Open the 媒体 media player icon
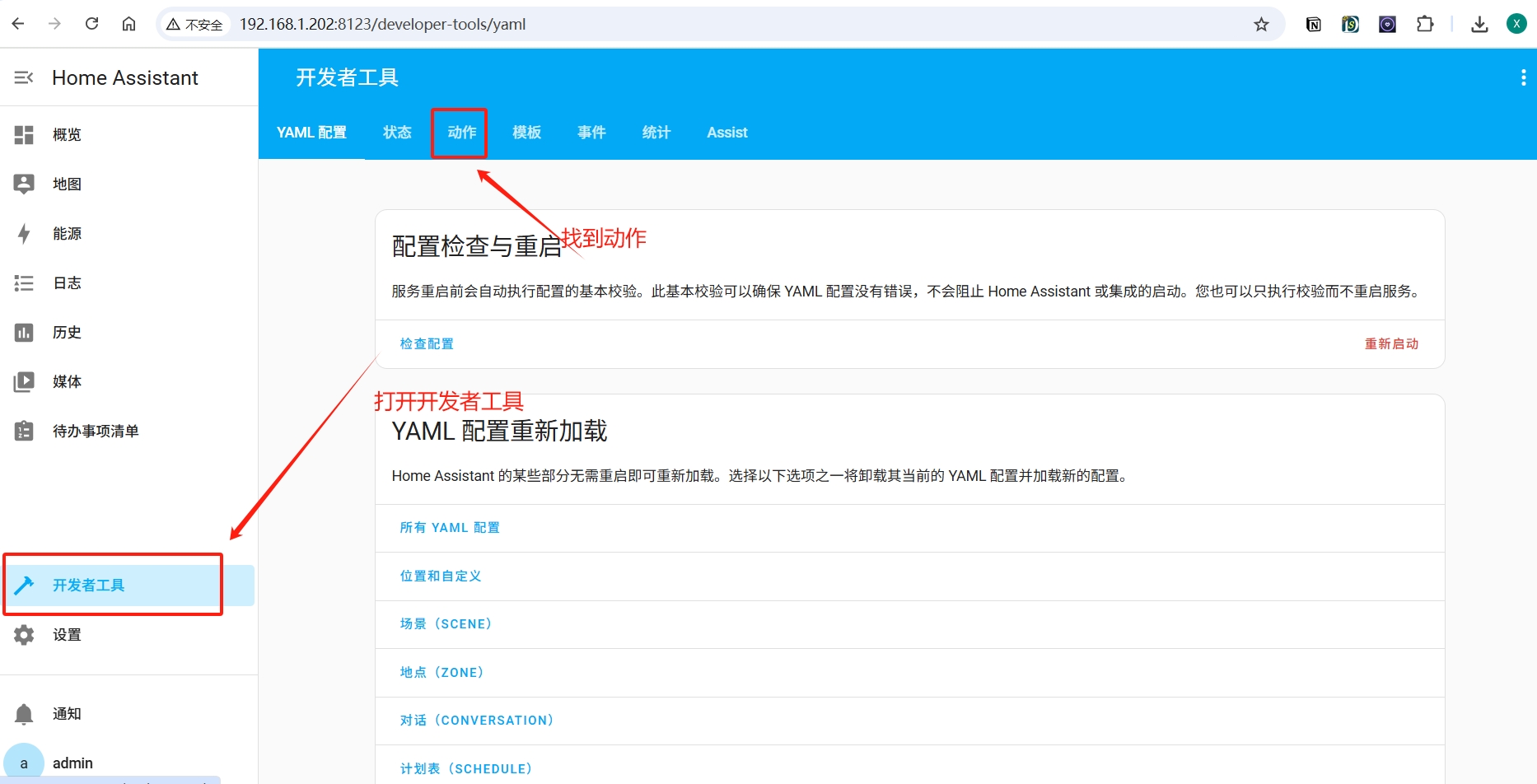The height and width of the screenshot is (784, 1537). tap(24, 382)
